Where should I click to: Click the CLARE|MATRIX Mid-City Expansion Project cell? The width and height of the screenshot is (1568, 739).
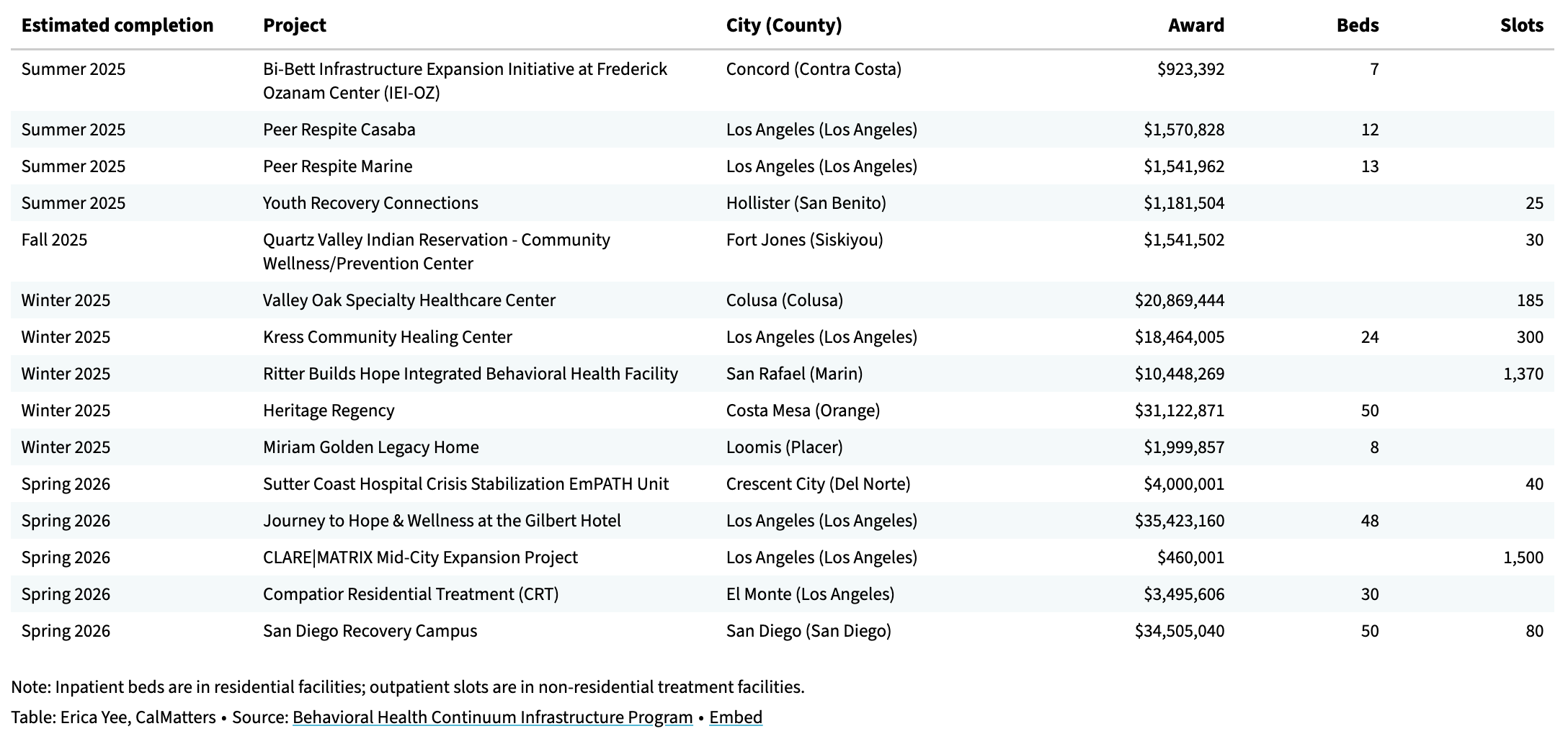pyautogui.click(x=420, y=557)
